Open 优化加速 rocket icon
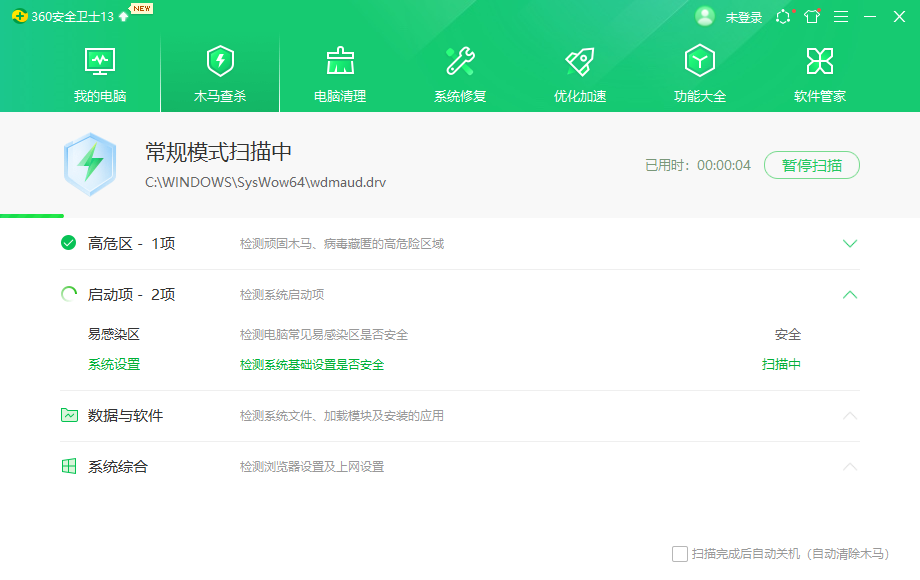Screen dimensions: 920x580 pos(580,62)
